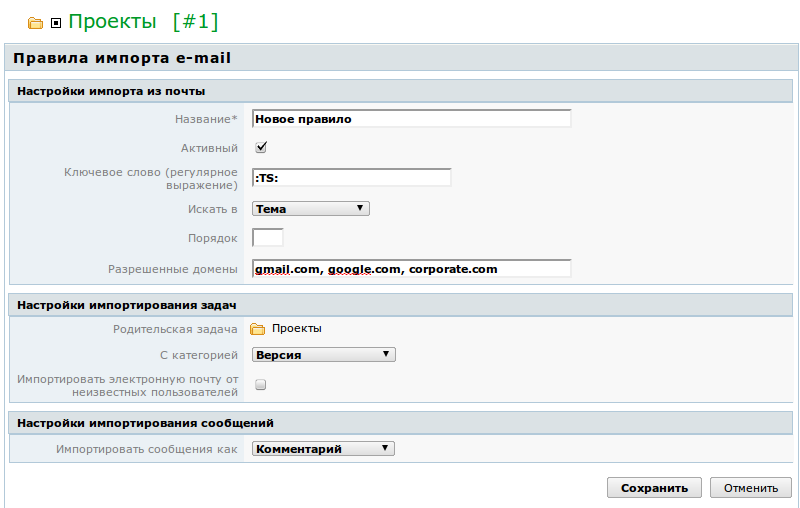
Task: Open the Проекты [#1] heading link
Action: [143, 21]
